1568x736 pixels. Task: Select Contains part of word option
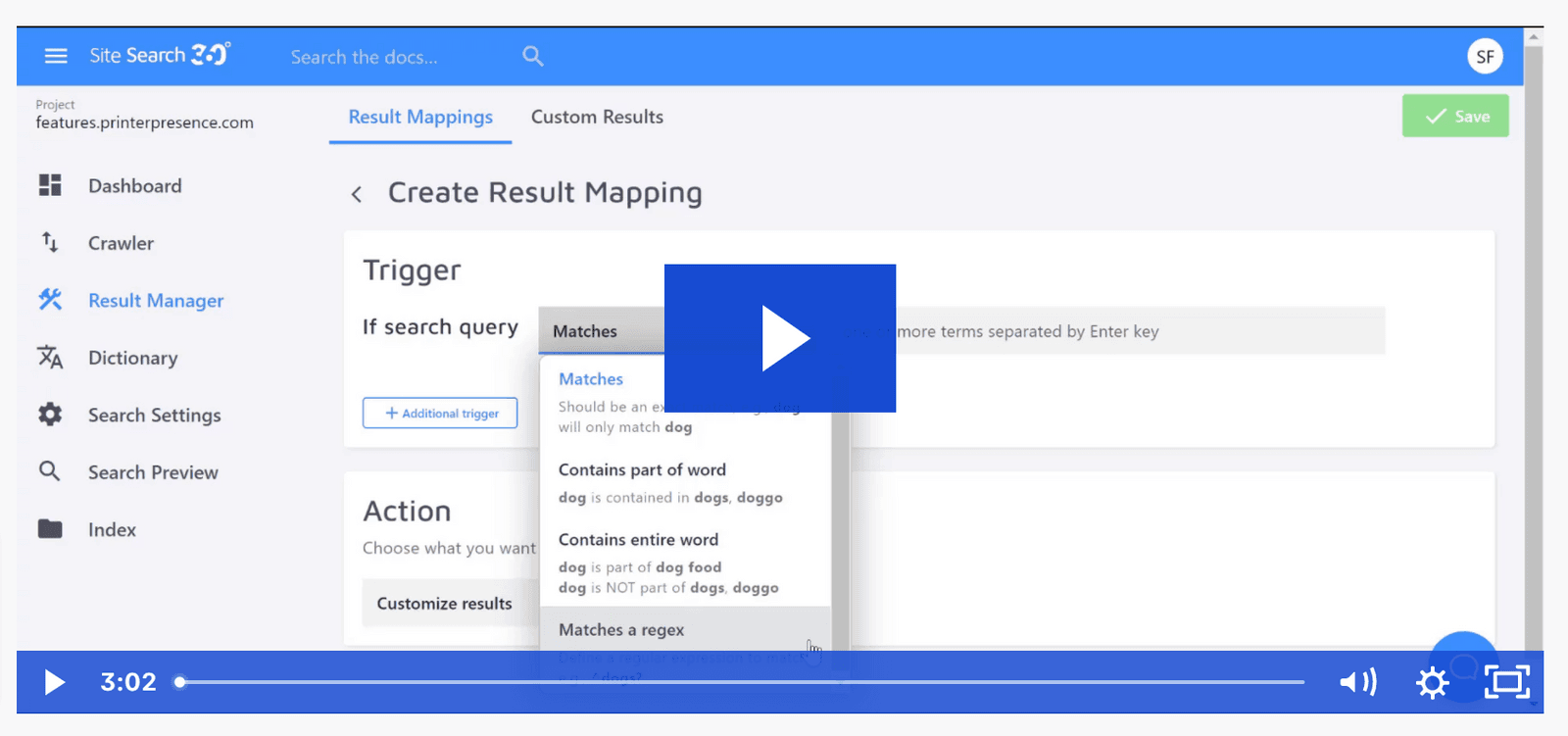tap(685, 483)
